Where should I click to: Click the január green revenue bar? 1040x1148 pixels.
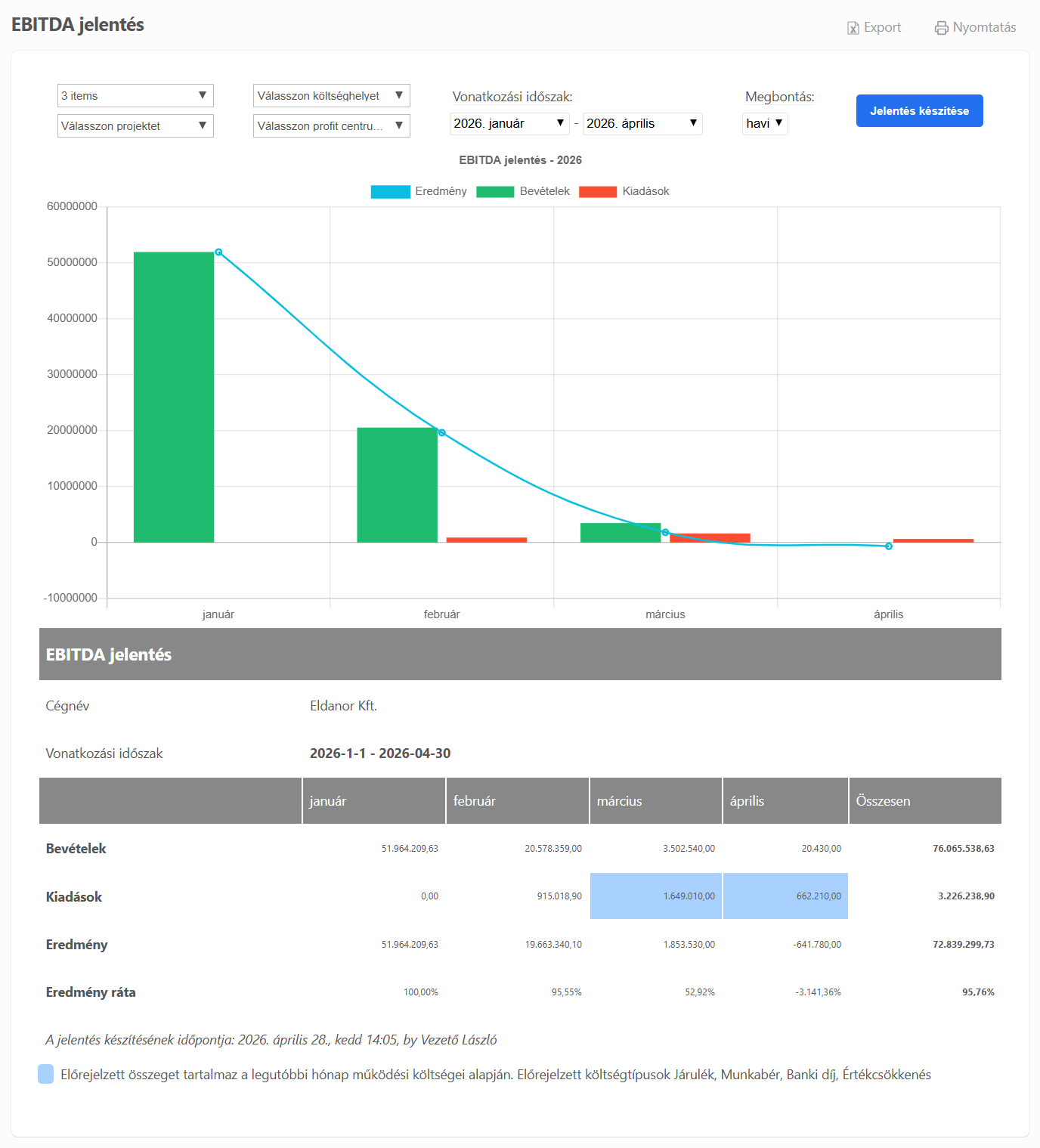coord(174,397)
